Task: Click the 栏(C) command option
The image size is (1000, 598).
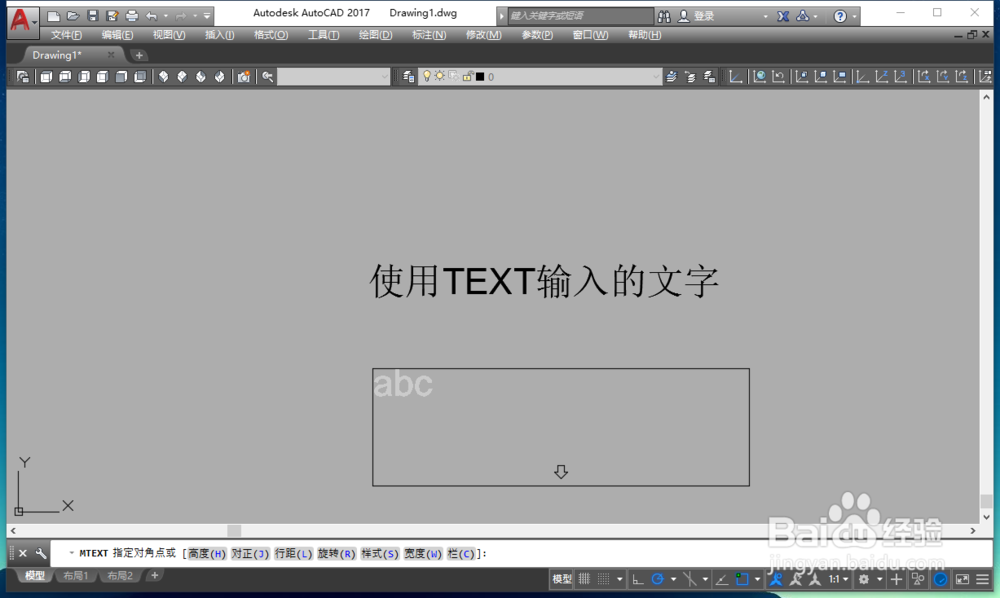Action: [461, 553]
